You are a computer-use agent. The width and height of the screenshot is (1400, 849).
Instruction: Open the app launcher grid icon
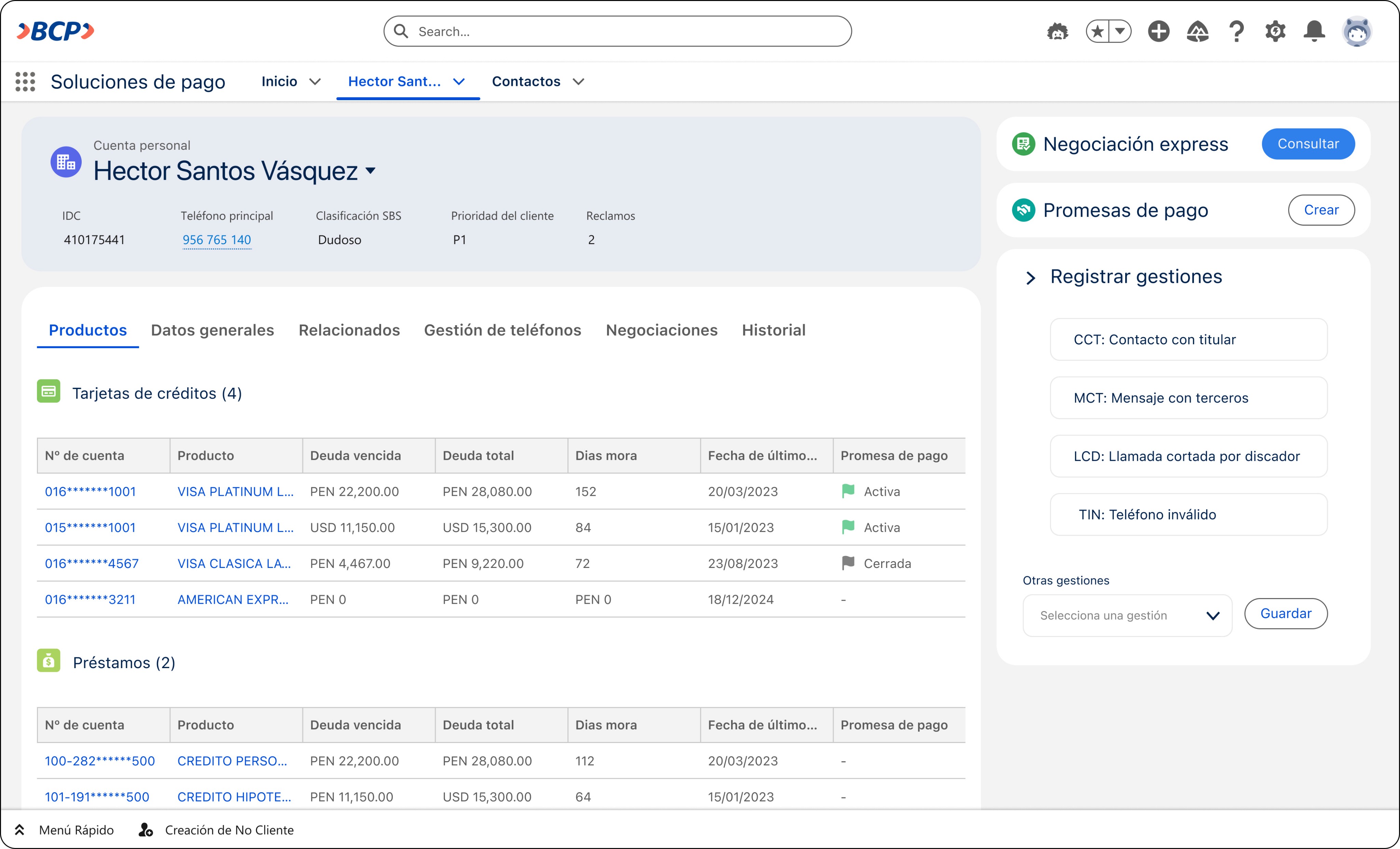click(25, 82)
